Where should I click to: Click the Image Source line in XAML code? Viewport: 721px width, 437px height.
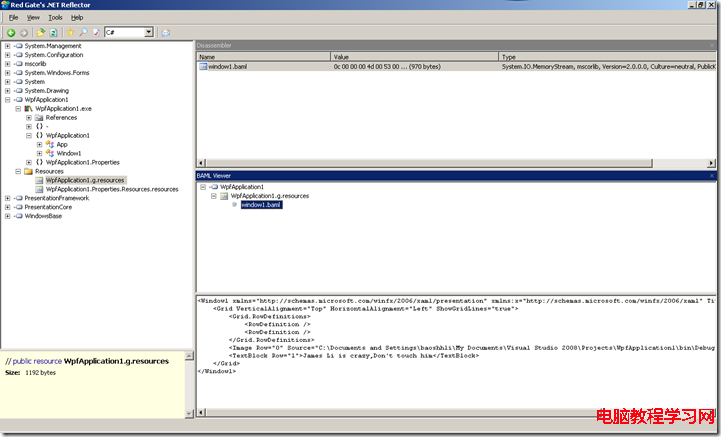click(x=472, y=348)
